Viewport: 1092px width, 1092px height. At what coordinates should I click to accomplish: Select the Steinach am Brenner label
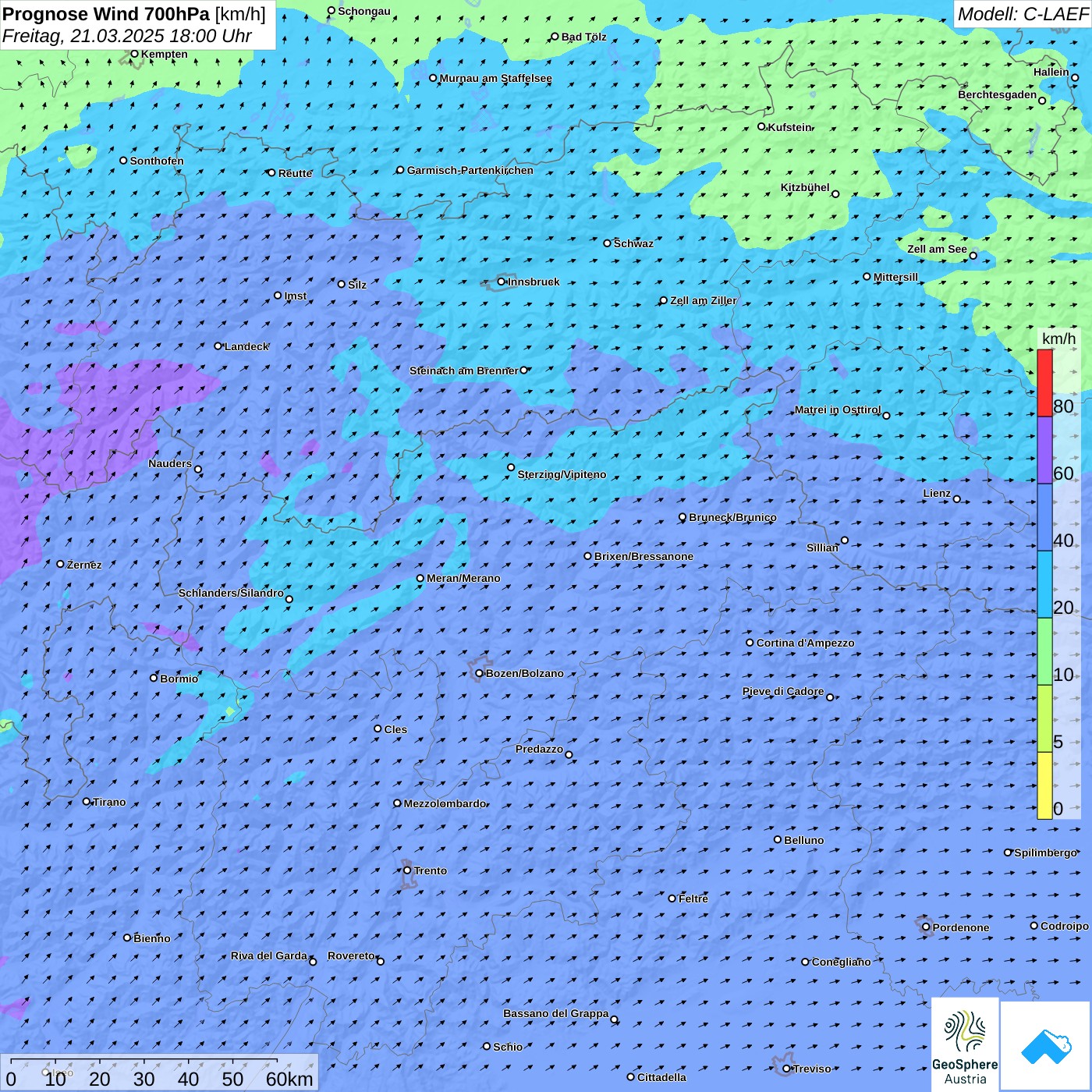coord(464,370)
